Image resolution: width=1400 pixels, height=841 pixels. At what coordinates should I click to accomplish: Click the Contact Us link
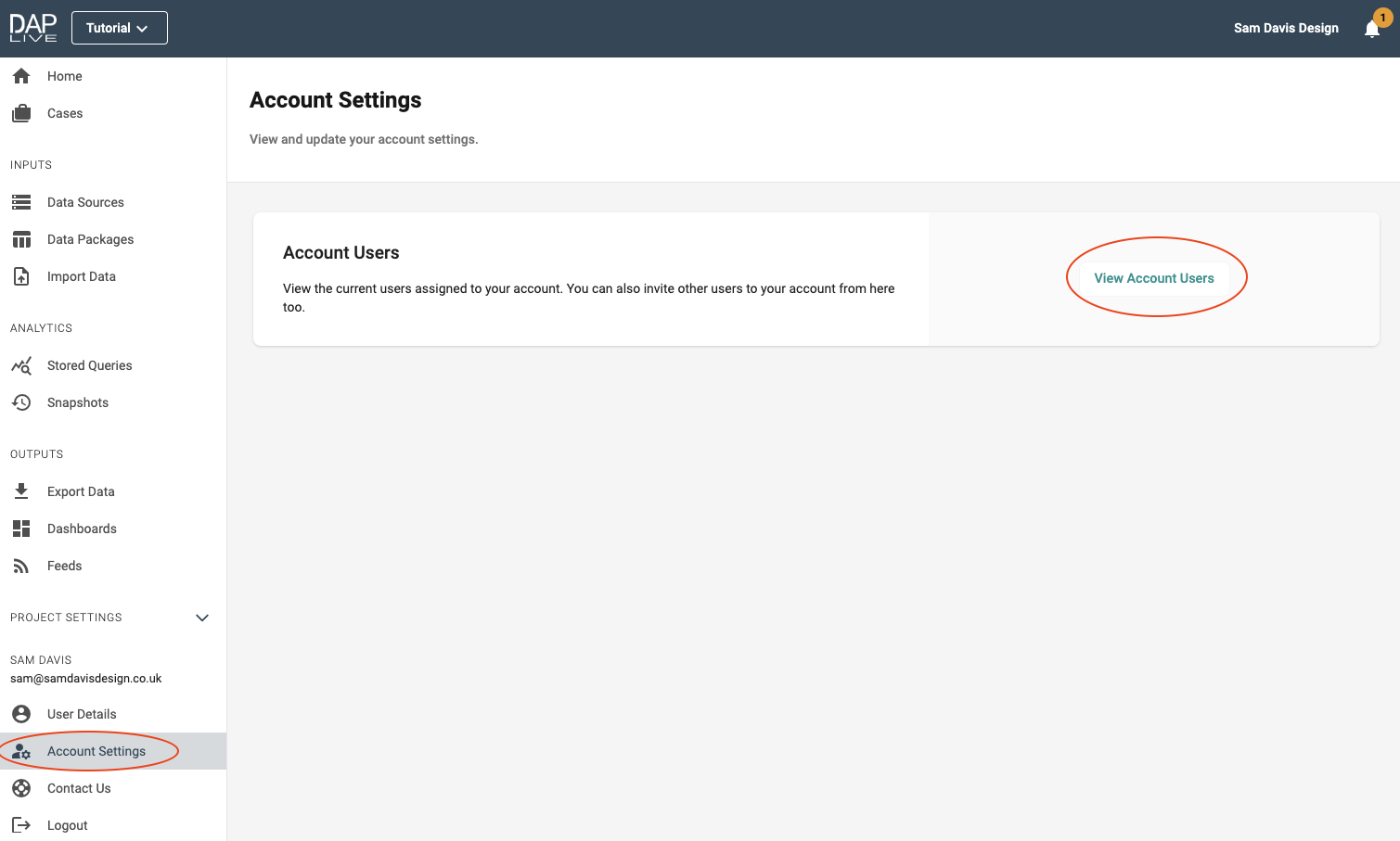pos(79,788)
